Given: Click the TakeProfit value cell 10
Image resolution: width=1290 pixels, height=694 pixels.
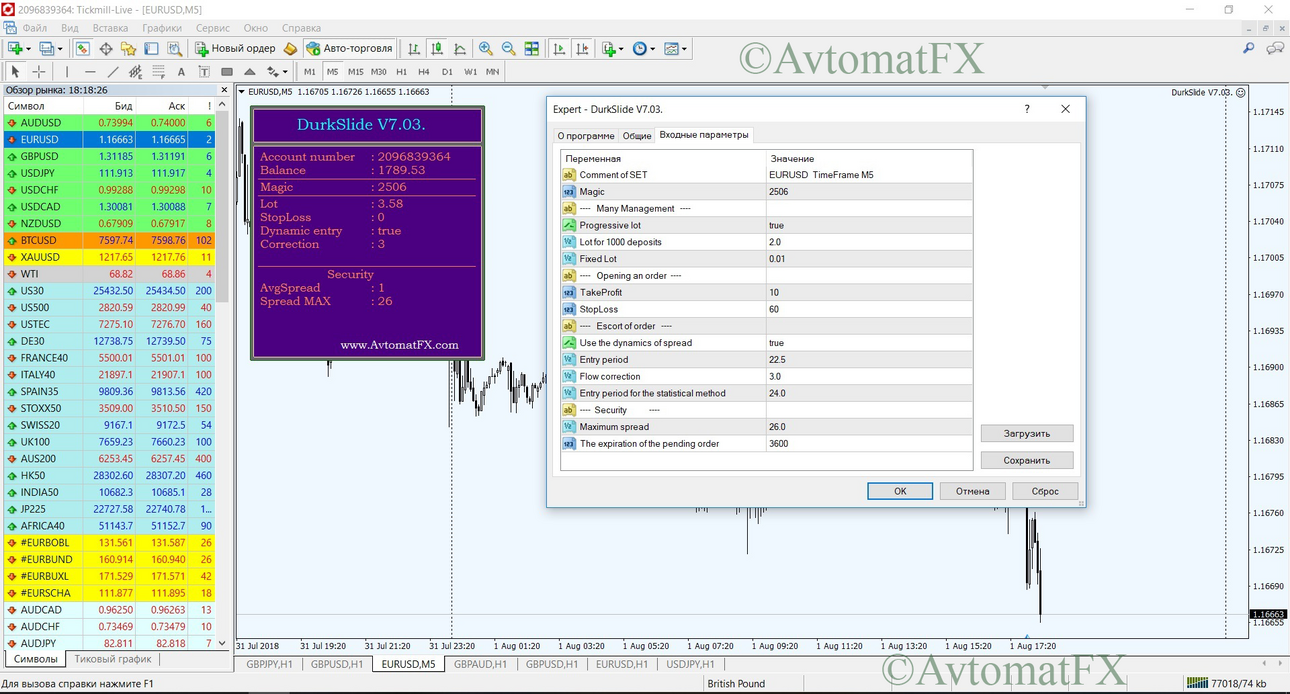Looking at the screenshot, I should click(868, 292).
